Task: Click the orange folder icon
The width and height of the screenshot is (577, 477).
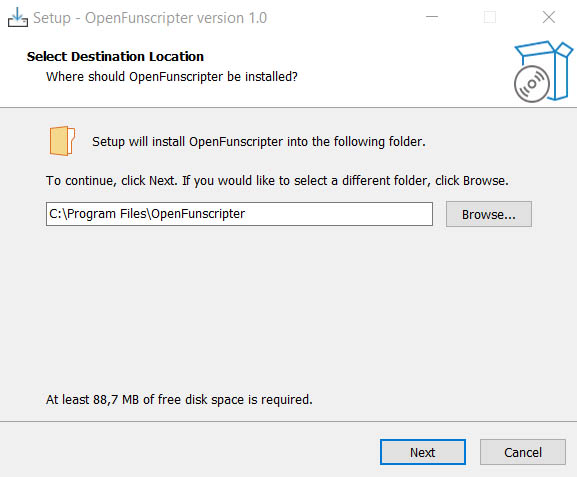Action: 62,141
